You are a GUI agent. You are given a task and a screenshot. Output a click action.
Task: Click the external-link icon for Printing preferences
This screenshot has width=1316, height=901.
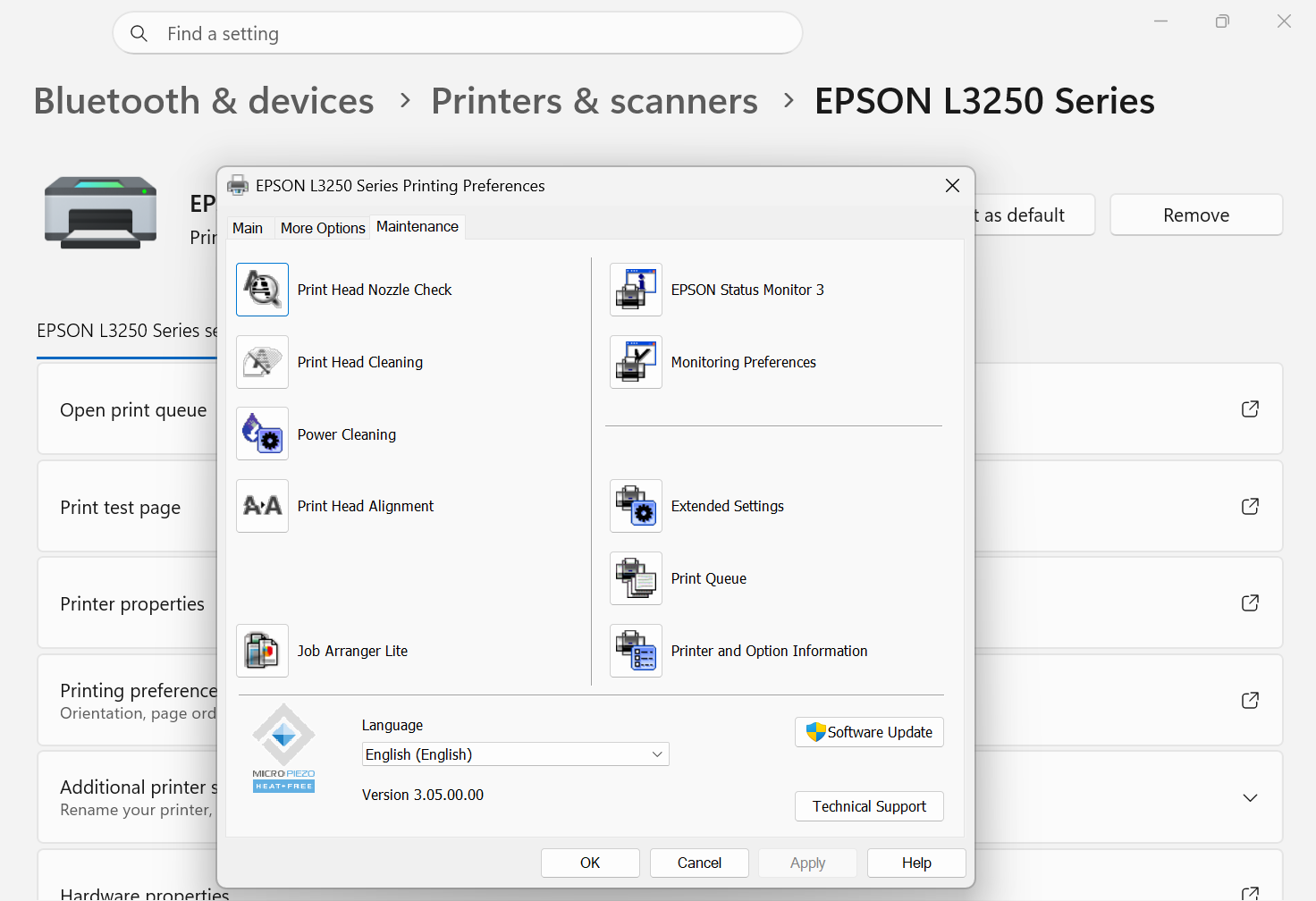tap(1250, 701)
